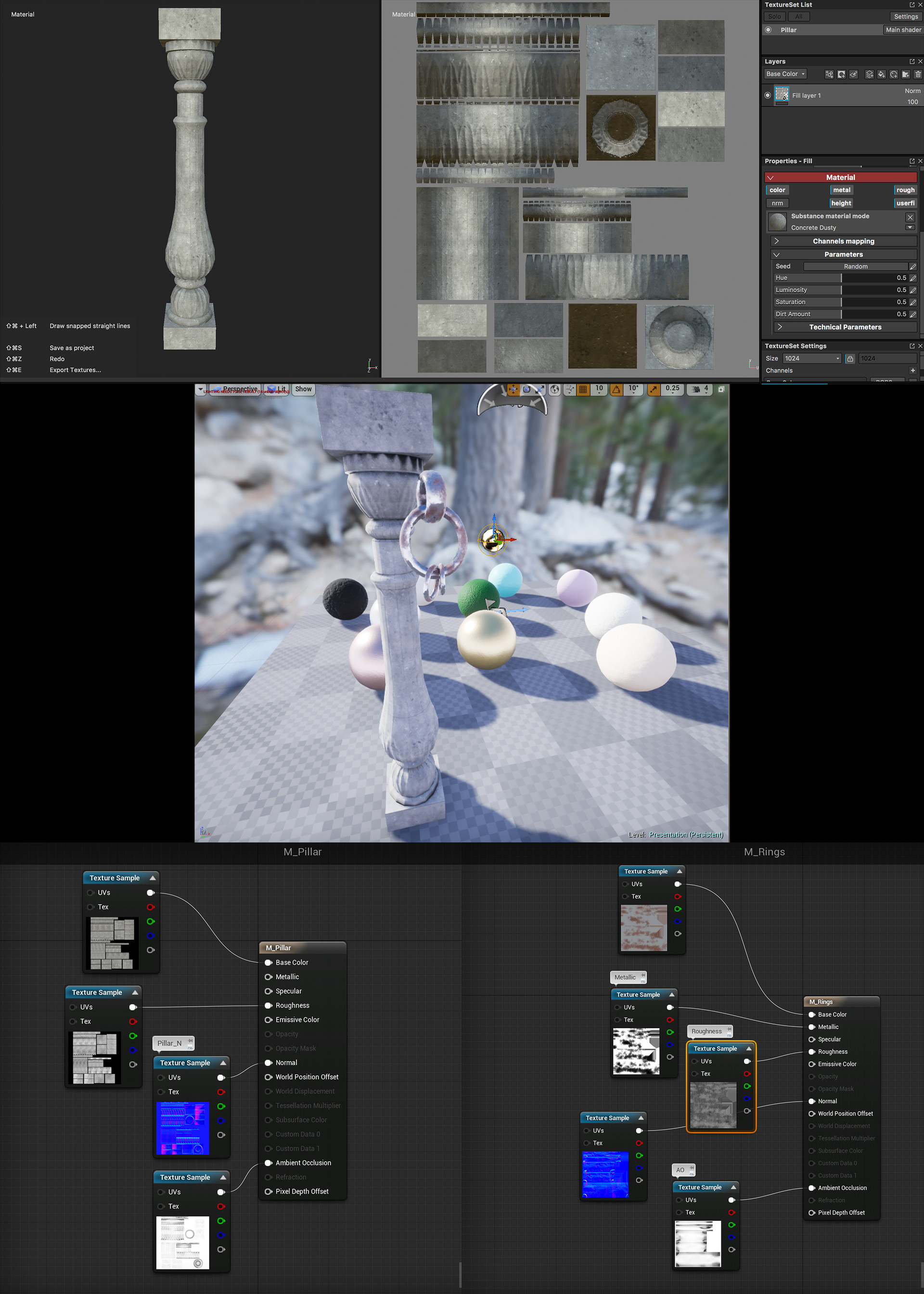Screen dimensions: 924x1294
Task: Add a folder in the Layers panel
Action: click(x=906, y=74)
